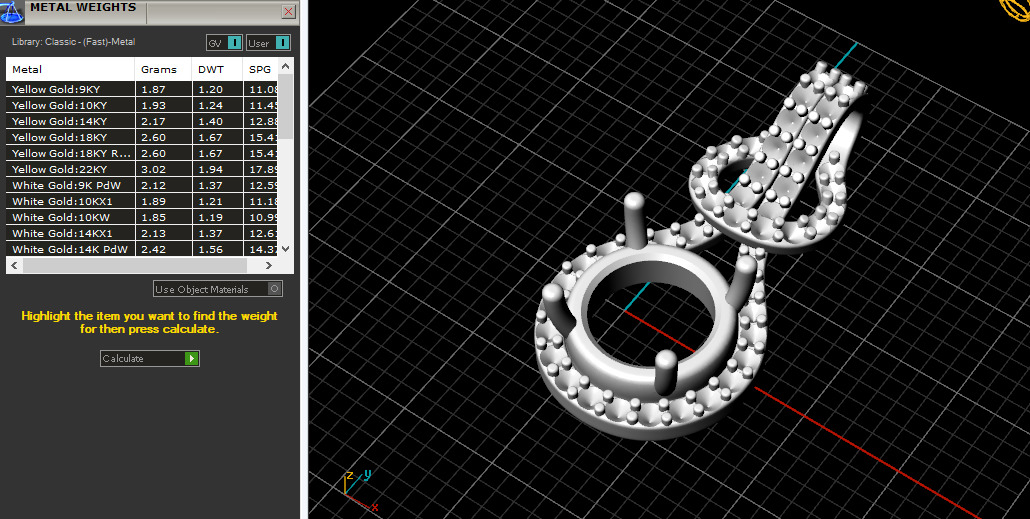Select the White Gold:9K PdW row
Screen dimensions: 1030x519
coord(141,185)
